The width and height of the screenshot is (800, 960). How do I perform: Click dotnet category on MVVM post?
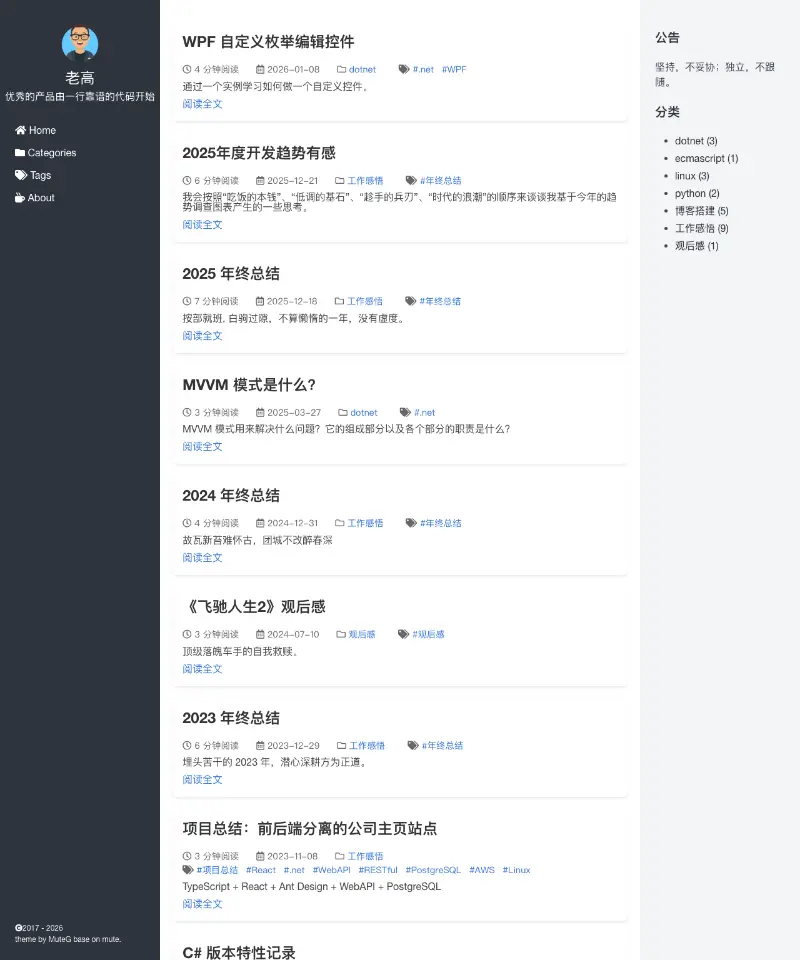tap(364, 413)
